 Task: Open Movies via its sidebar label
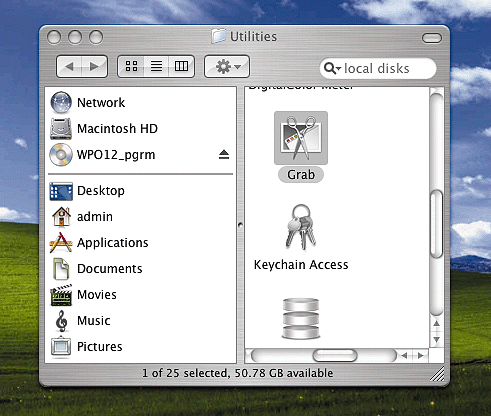(x=97, y=295)
